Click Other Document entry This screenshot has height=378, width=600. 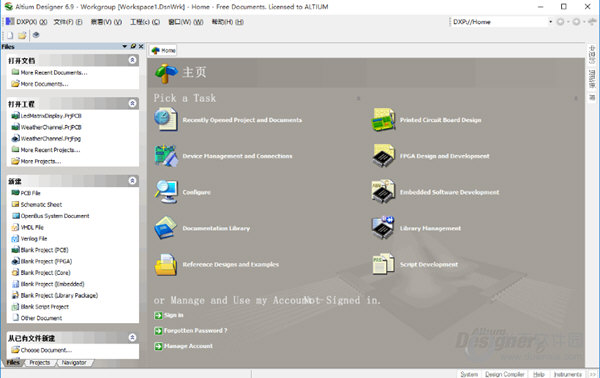click(x=41, y=318)
